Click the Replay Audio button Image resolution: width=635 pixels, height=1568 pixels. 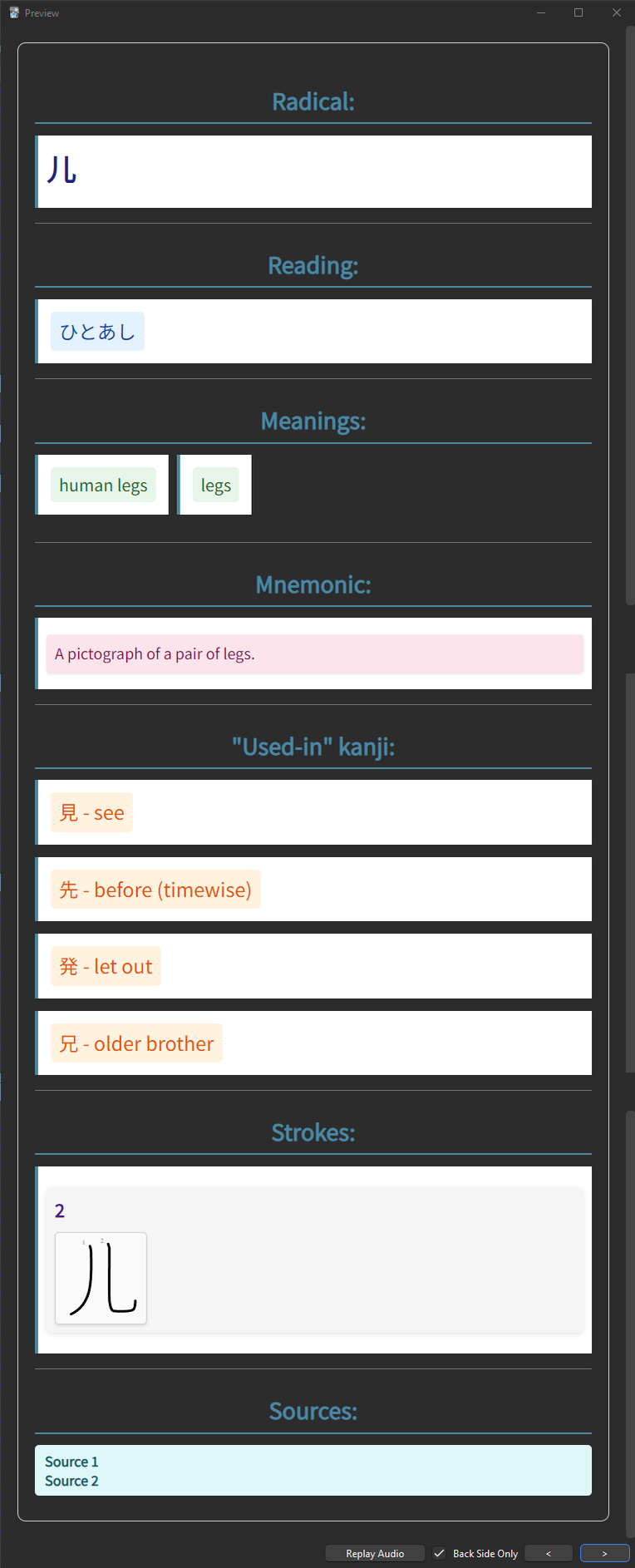tap(375, 1553)
